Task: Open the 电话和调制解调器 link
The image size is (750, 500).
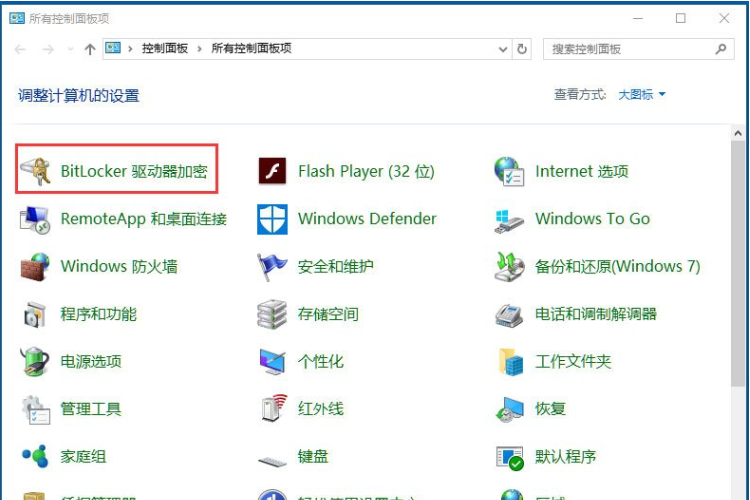Action: [x=596, y=314]
